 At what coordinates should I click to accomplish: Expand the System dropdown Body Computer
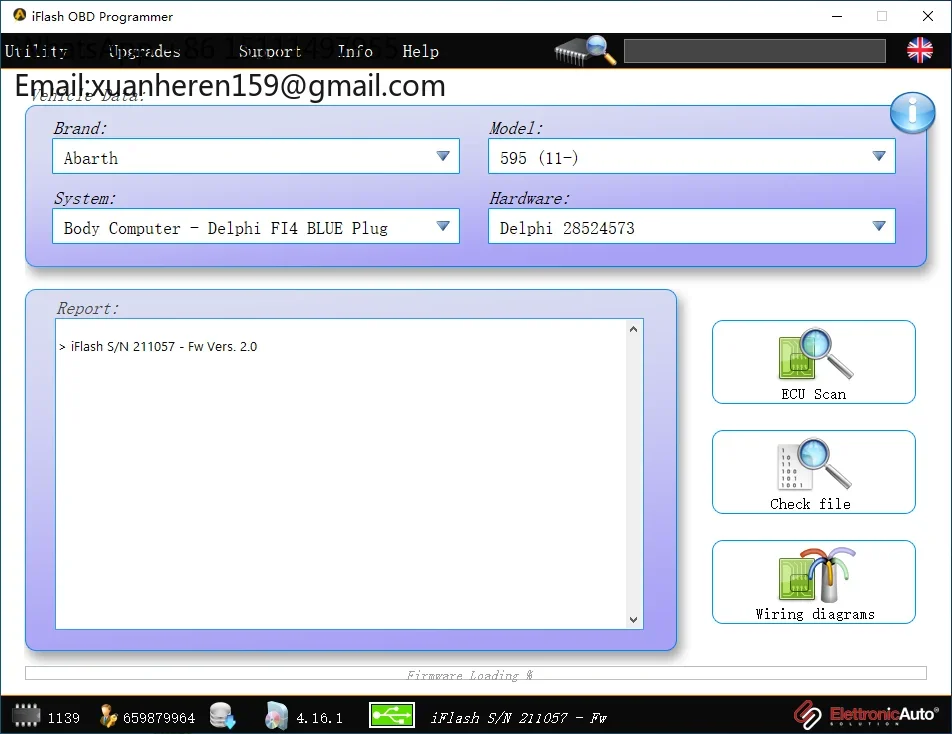256,226
